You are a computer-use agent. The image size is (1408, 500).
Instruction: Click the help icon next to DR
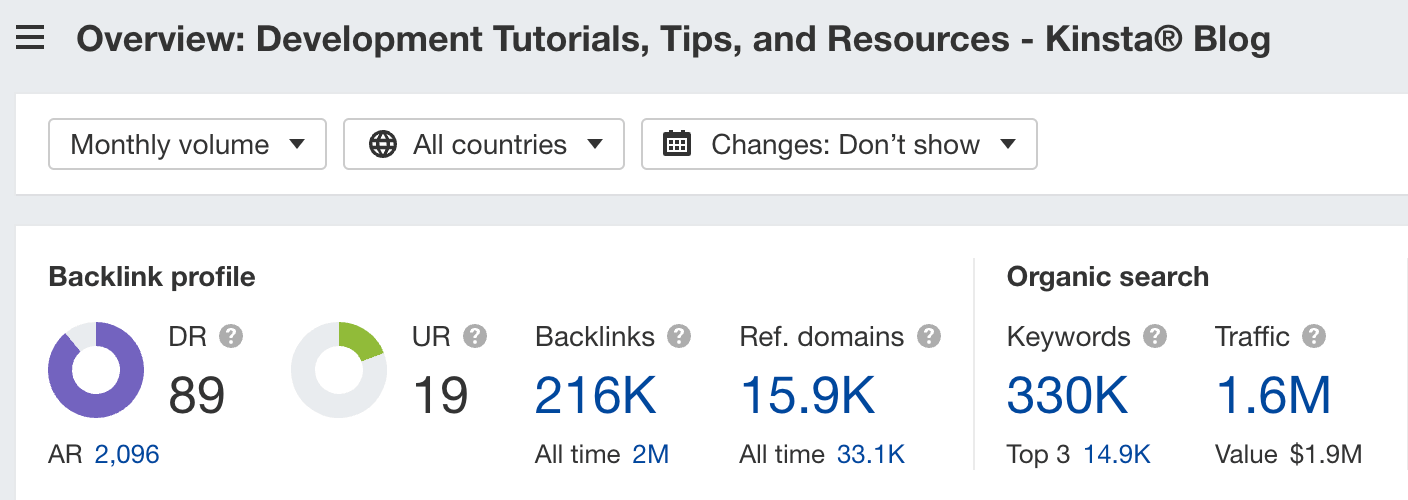(x=231, y=336)
